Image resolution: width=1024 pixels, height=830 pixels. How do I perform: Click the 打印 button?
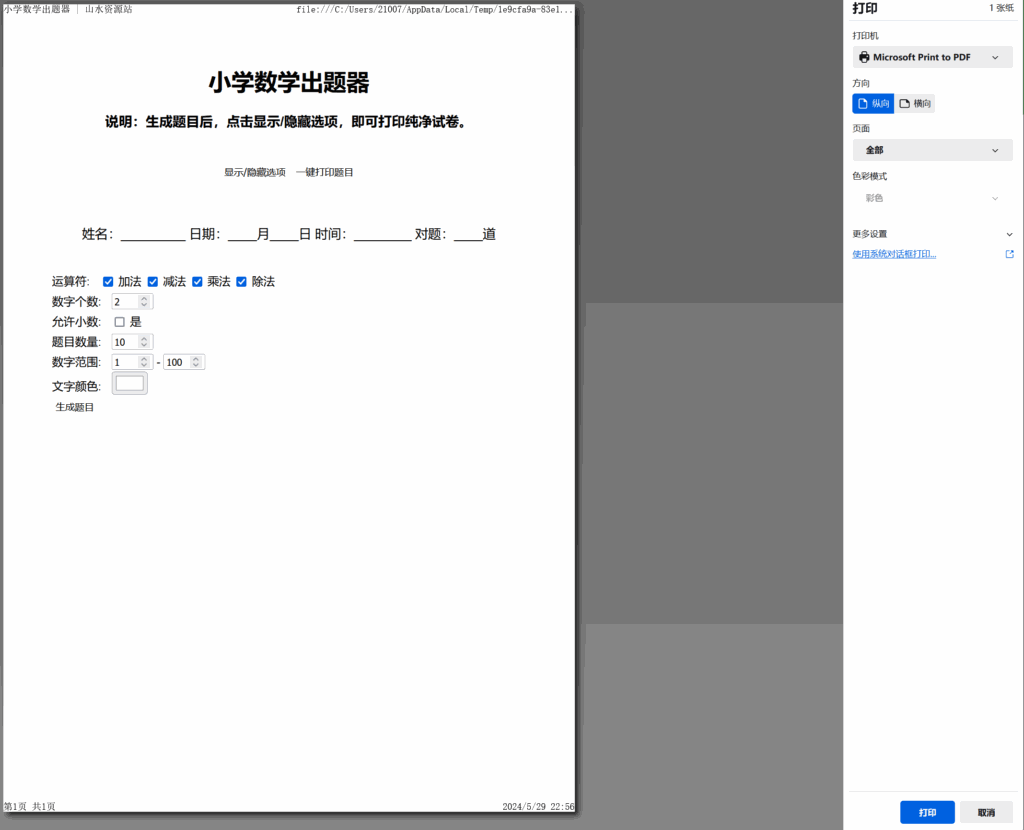point(926,812)
